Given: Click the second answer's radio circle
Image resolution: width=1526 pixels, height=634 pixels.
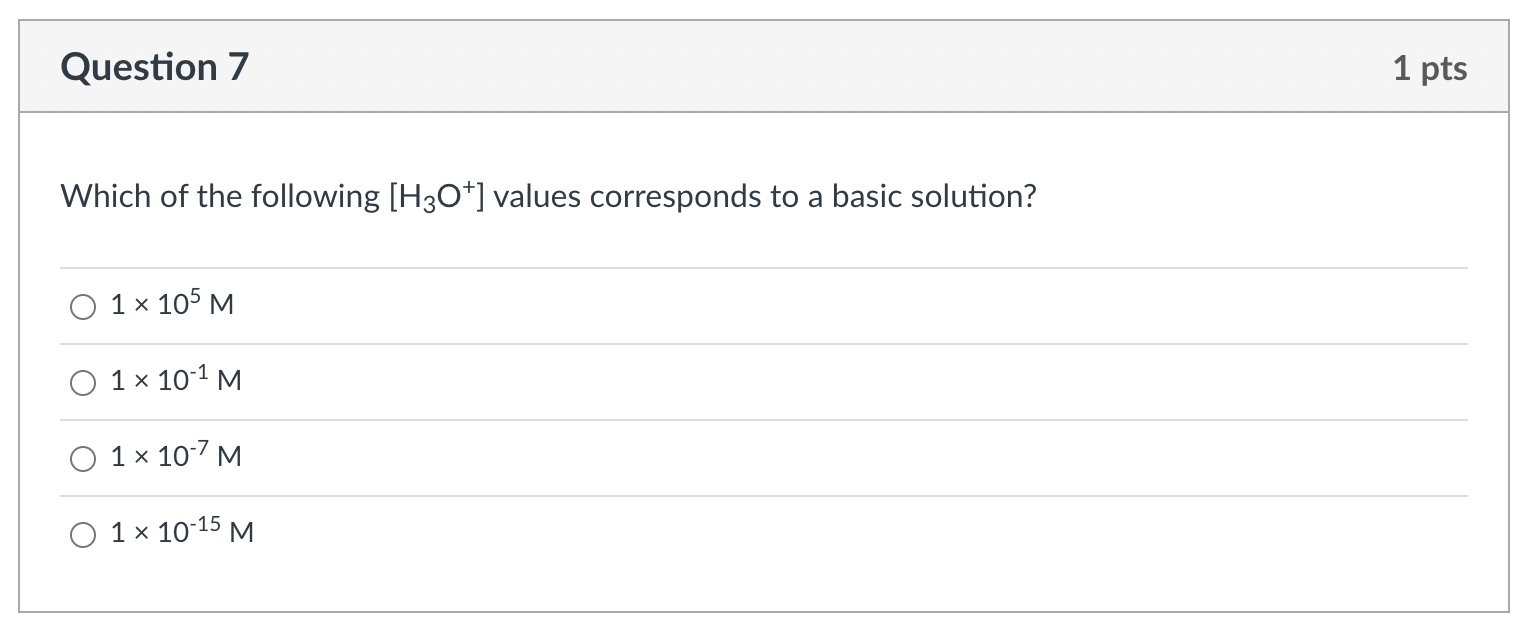Looking at the screenshot, I should point(83,383).
